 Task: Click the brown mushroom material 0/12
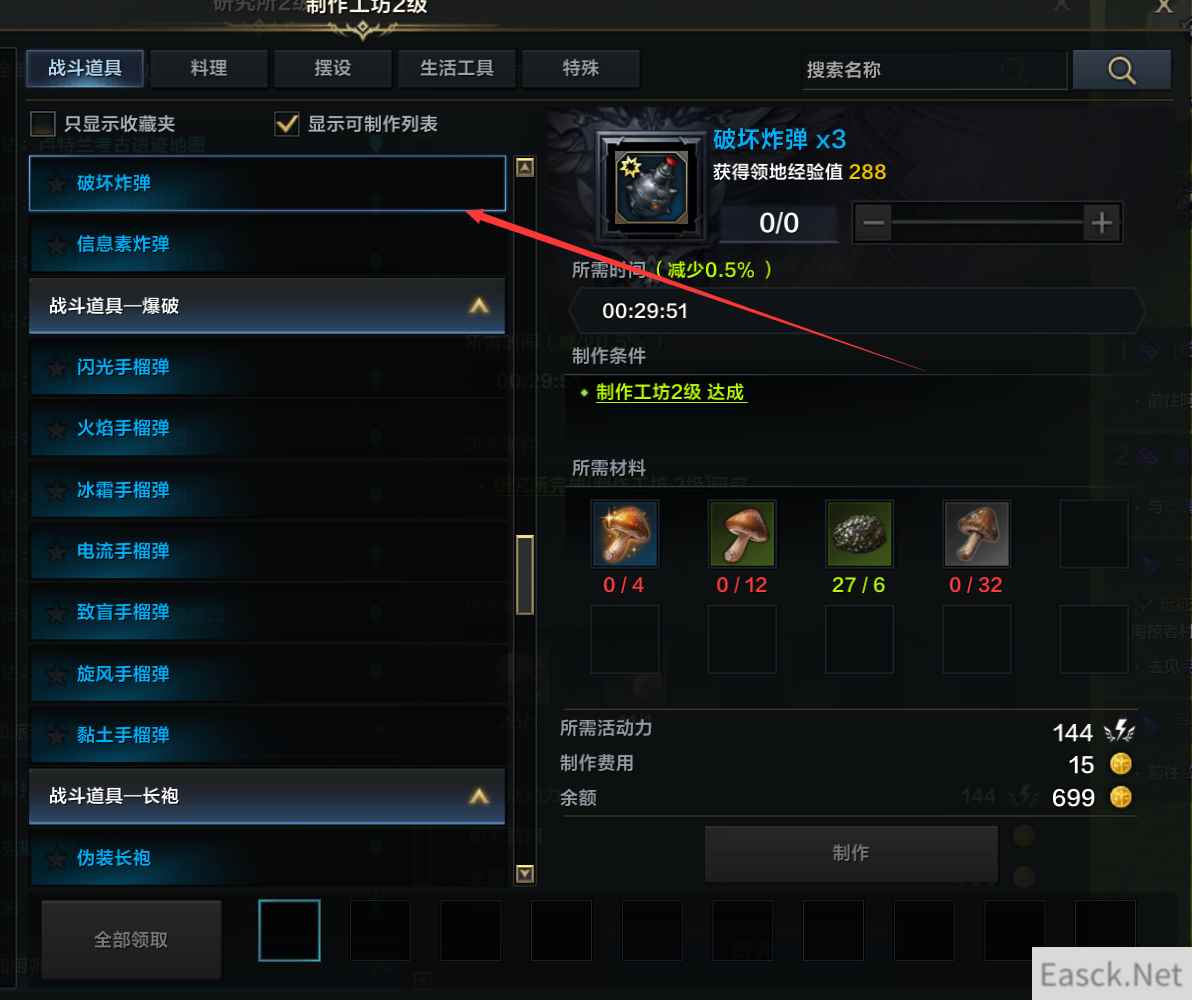[742, 533]
